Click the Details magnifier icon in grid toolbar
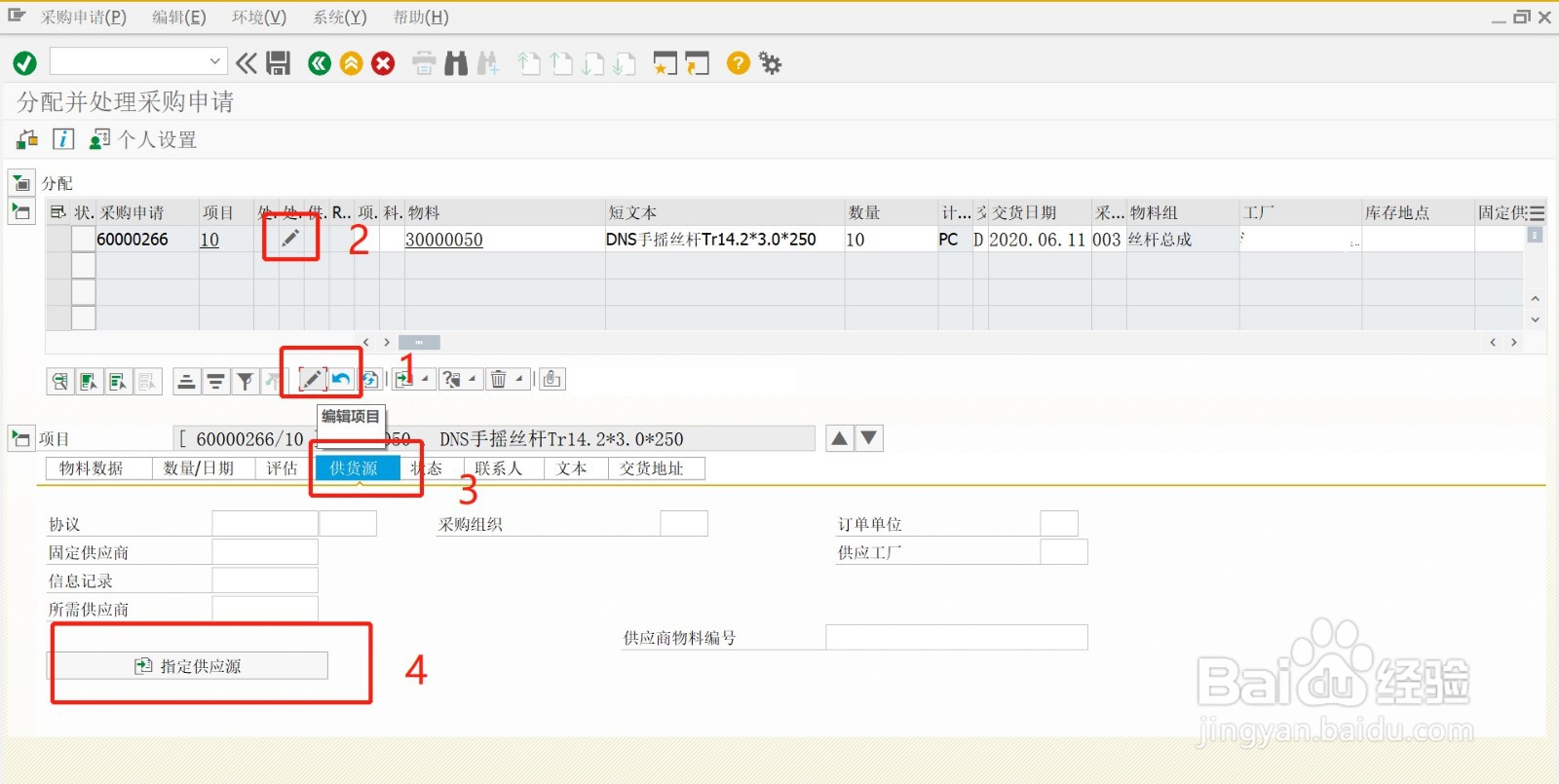 60,381
